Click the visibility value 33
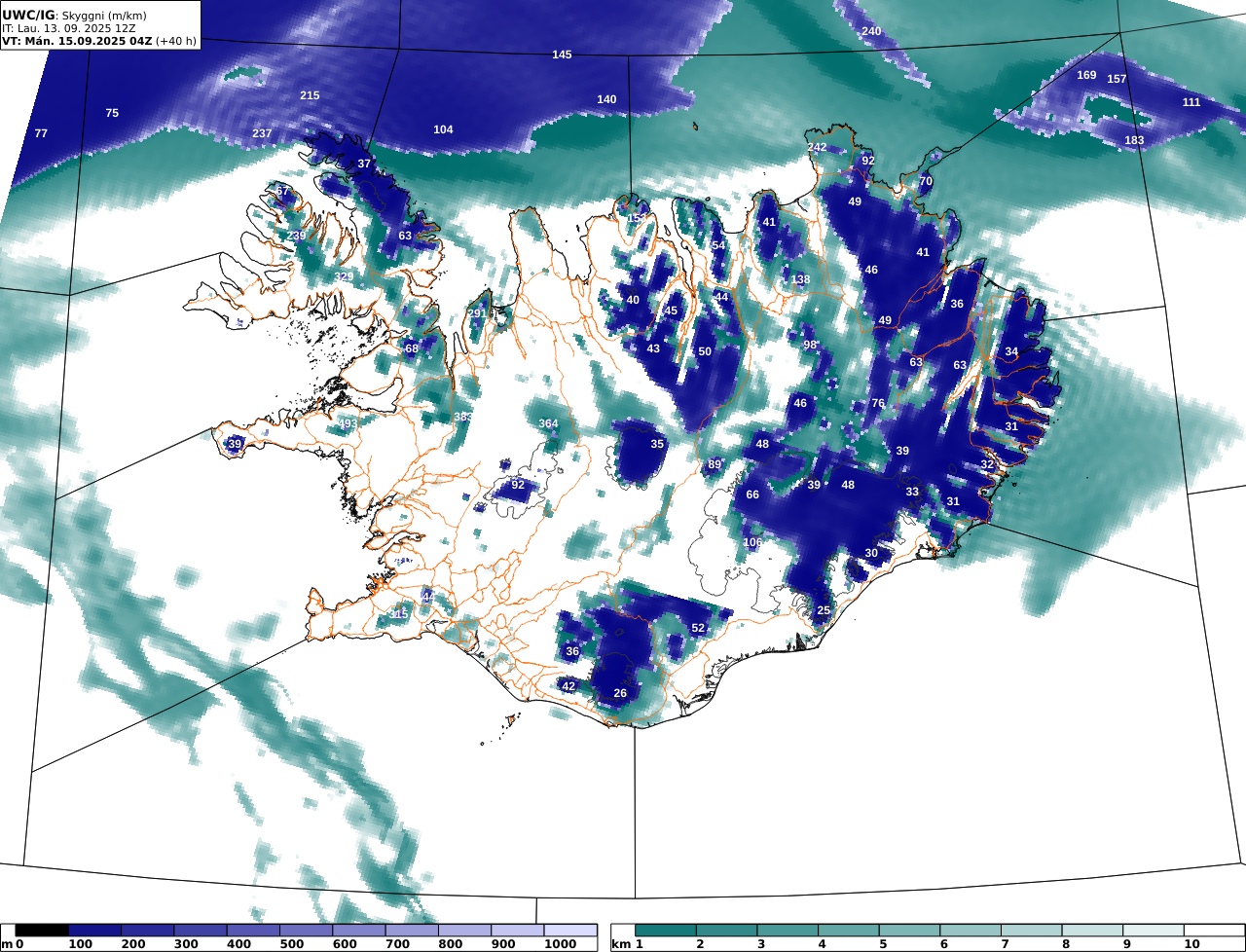Viewport: 1246px width, 952px height. [912, 492]
